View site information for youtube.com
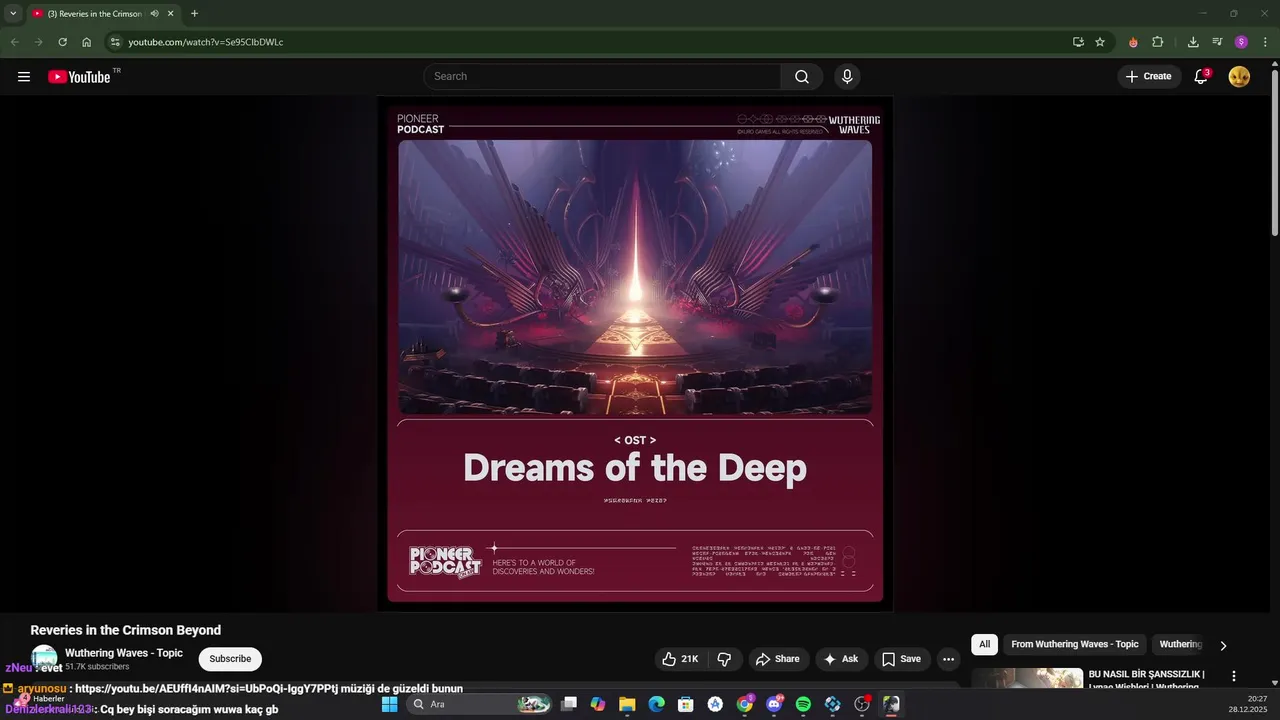 tap(115, 42)
